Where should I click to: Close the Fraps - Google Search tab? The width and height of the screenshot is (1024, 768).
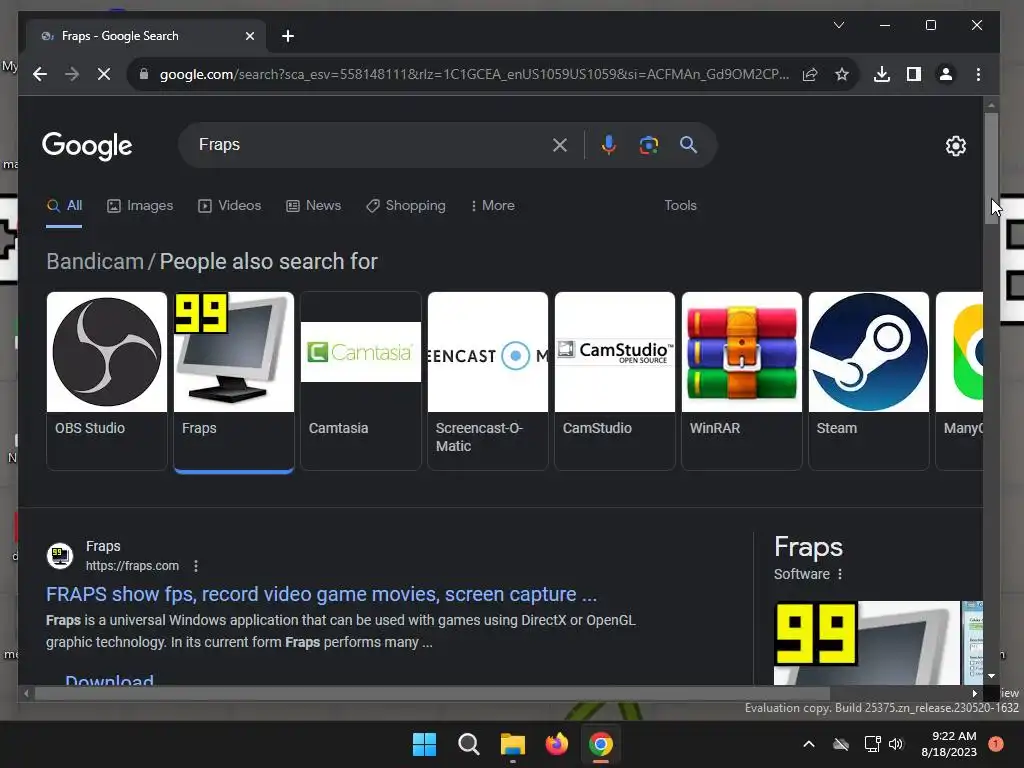click(249, 36)
